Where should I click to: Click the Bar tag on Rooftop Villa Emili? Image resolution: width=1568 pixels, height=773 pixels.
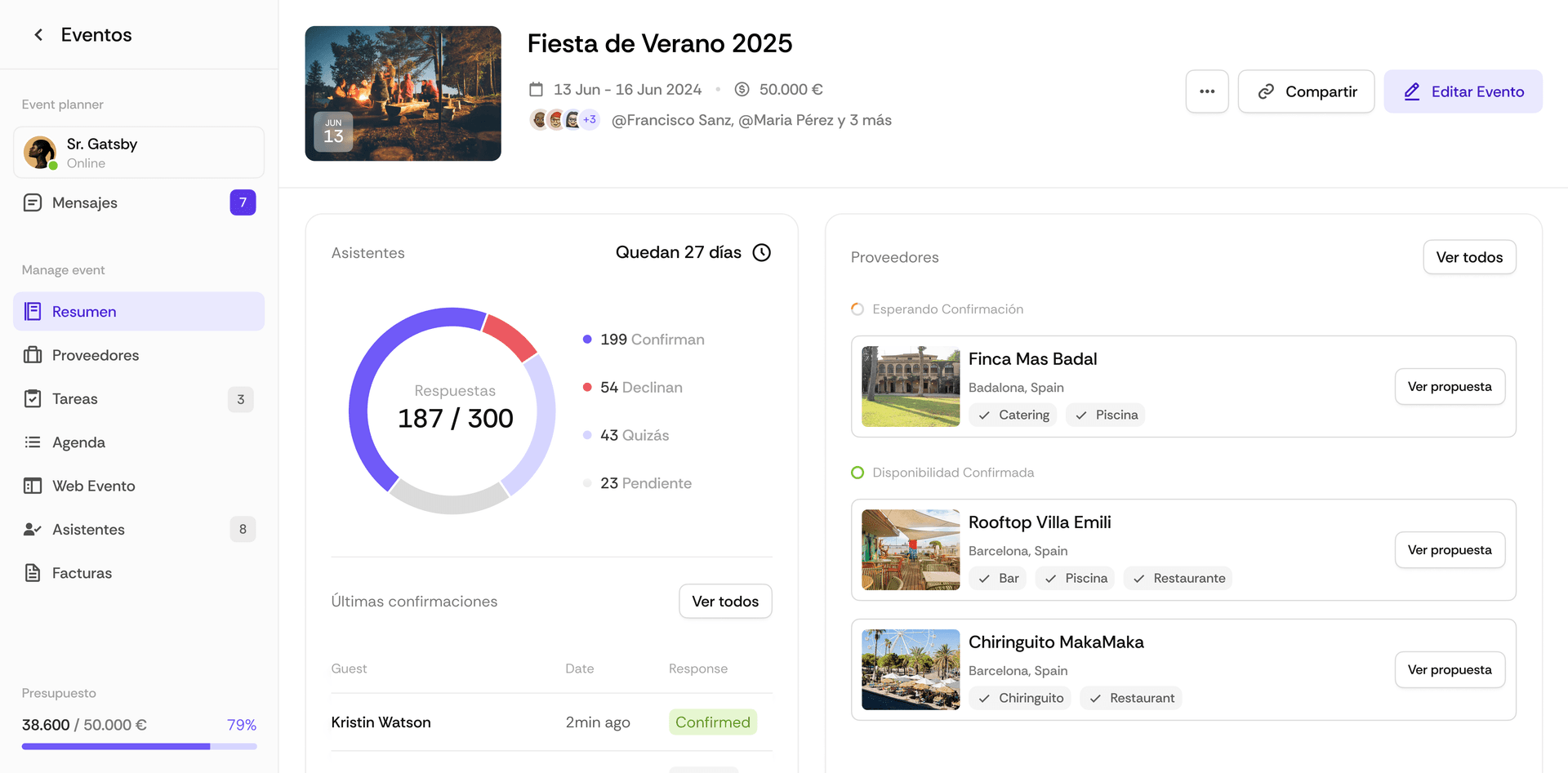pos(998,578)
